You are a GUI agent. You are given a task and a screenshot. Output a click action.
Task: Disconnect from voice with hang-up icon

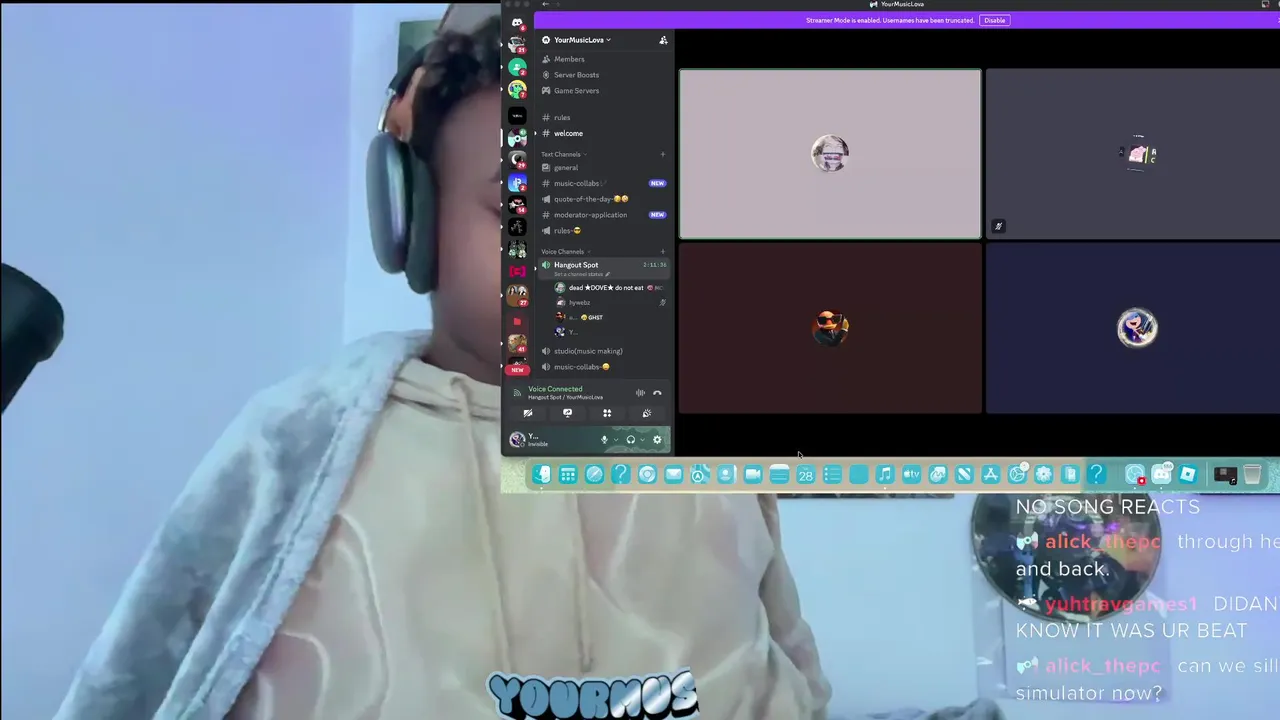point(657,393)
